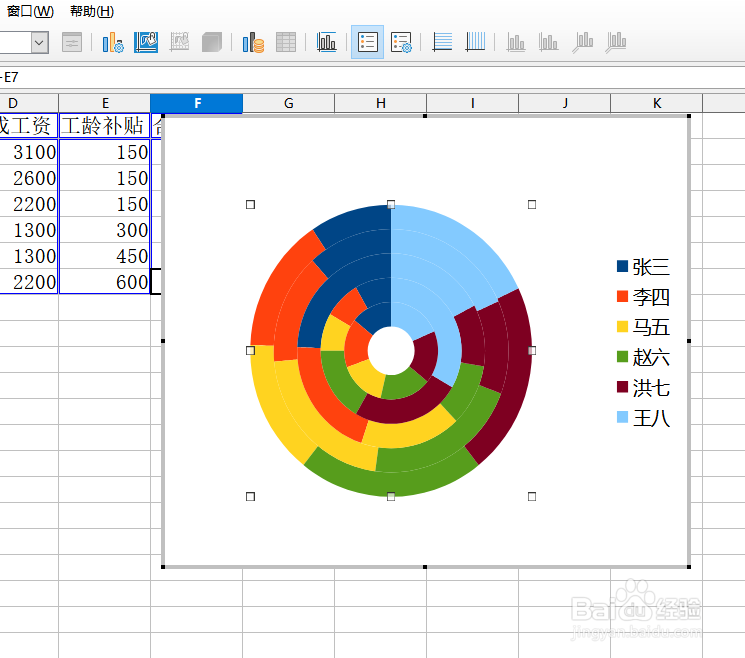Select column G header
This screenshot has height=658, width=745.
tap(288, 103)
